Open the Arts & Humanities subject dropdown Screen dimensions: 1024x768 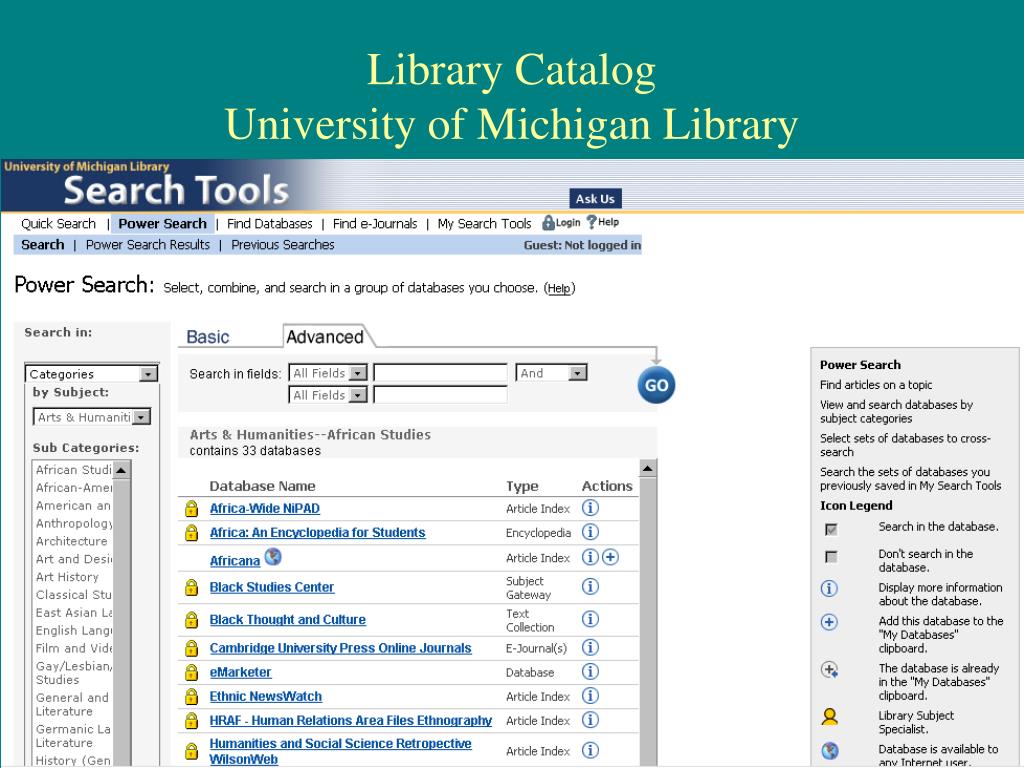(92, 417)
